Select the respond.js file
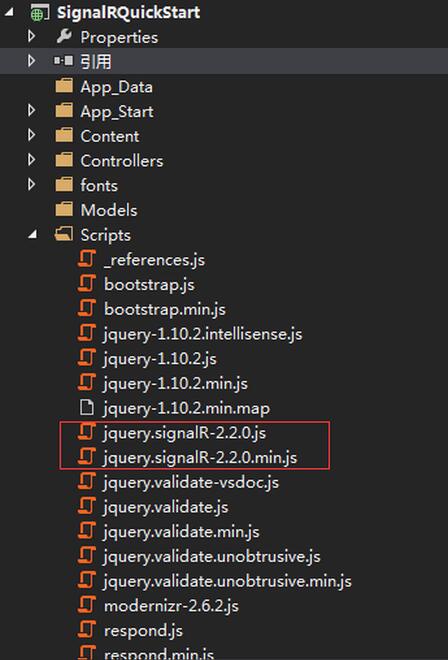Screen dimensions: 448x660 [x=143, y=631]
